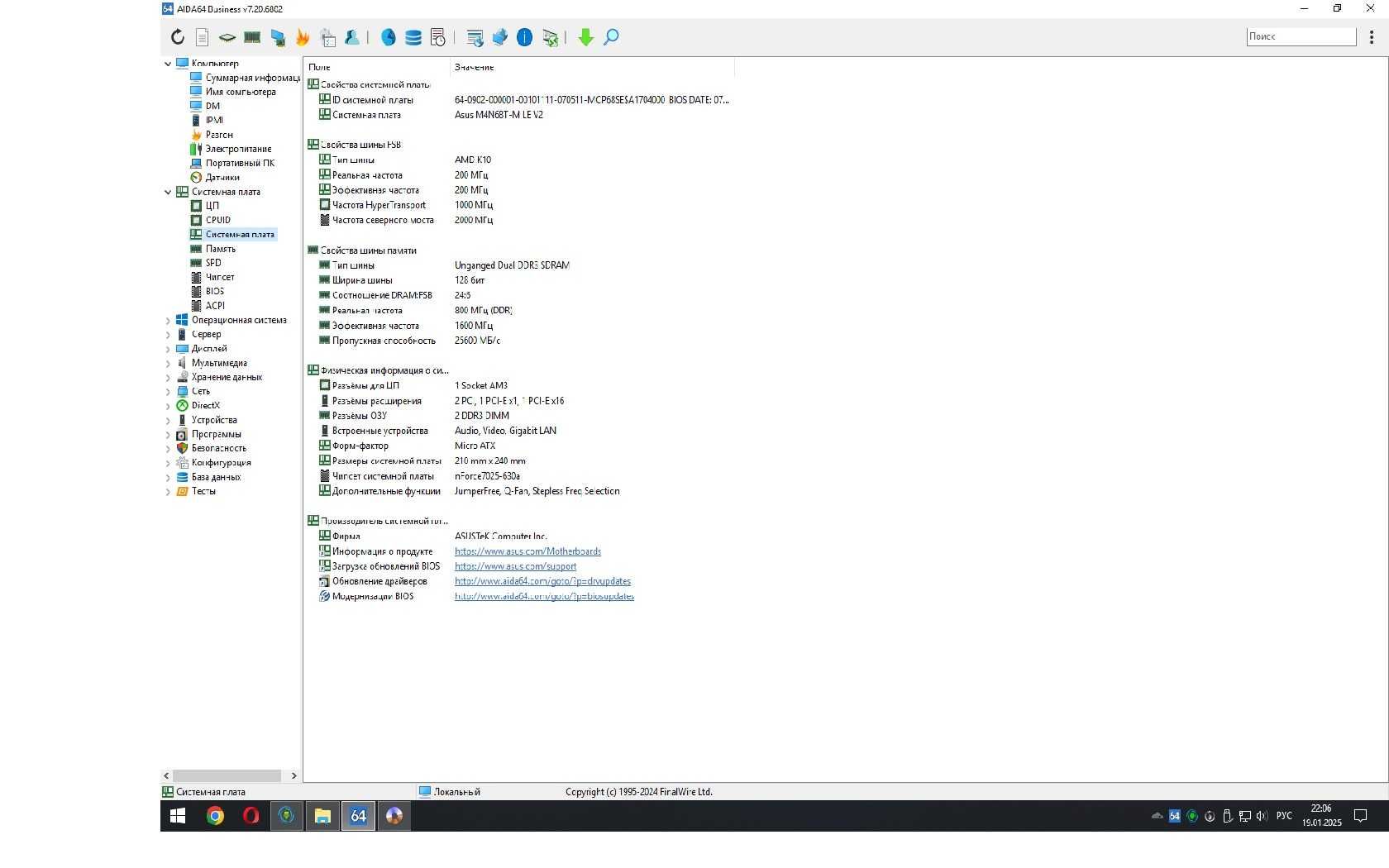Viewport: 1389px width, 868px height.
Task: Click the Поле column header
Action: (x=377, y=67)
